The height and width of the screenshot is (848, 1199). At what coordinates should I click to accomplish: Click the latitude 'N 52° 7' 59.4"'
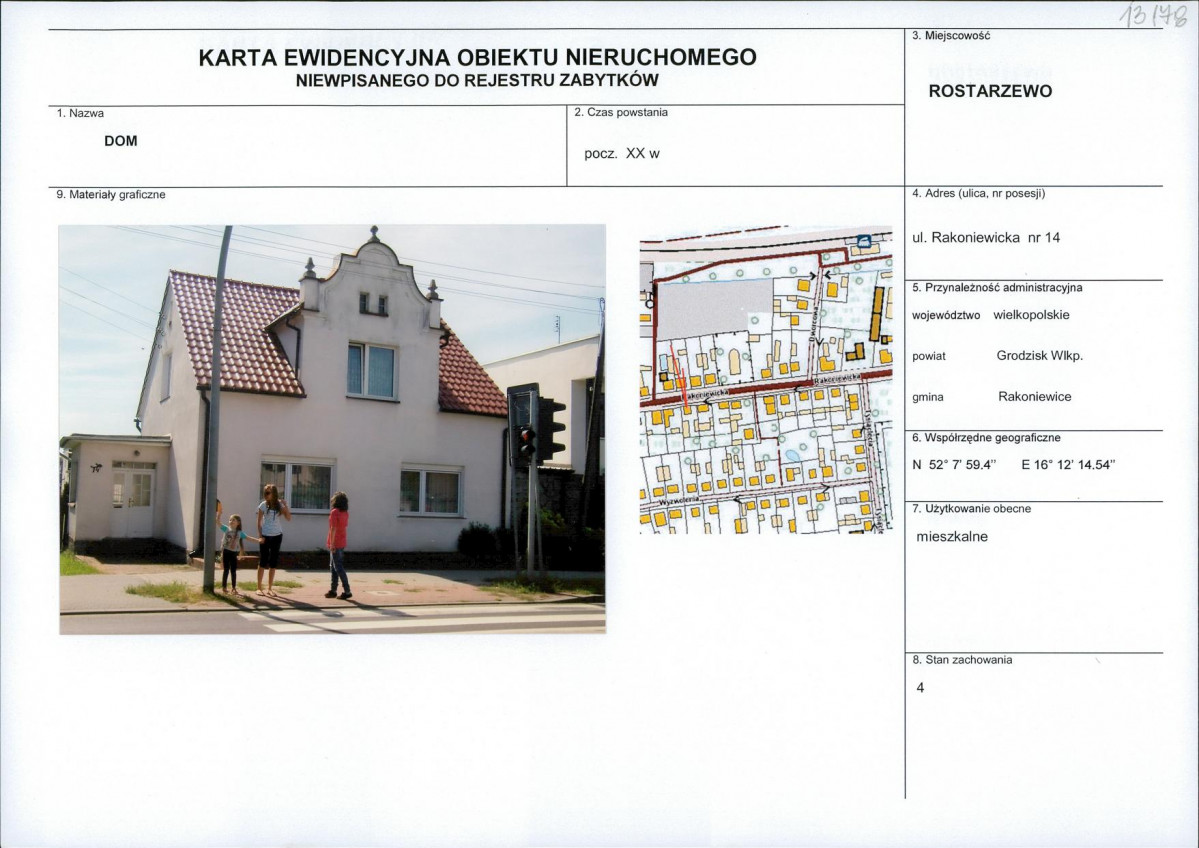coord(954,464)
